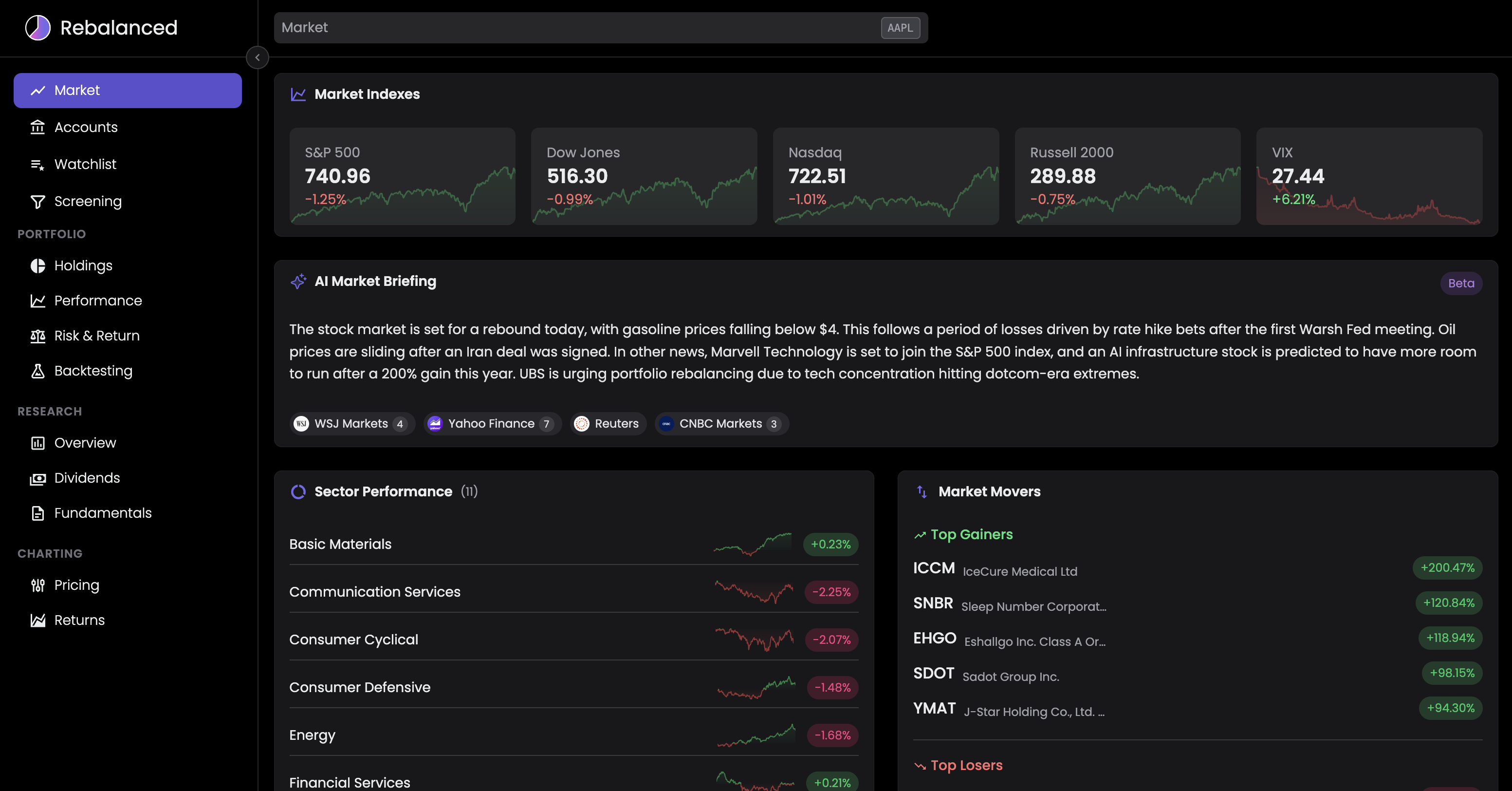Click the WSJ Markets source logo
1512x791 pixels.
point(301,423)
